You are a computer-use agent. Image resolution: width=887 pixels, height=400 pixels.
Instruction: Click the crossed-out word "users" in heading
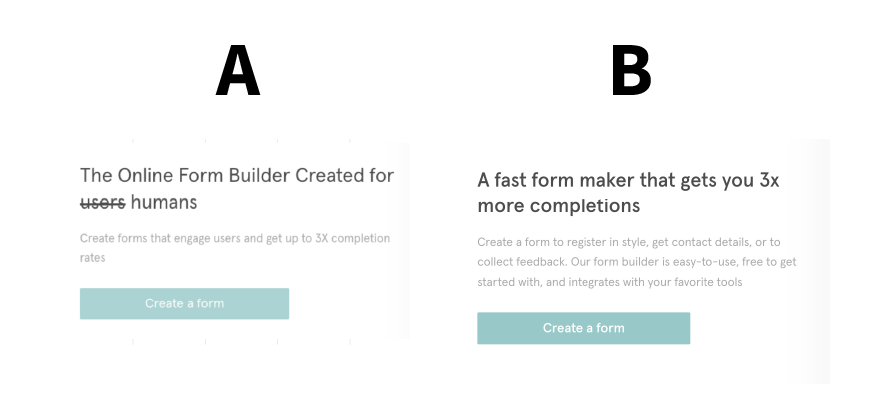point(102,202)
